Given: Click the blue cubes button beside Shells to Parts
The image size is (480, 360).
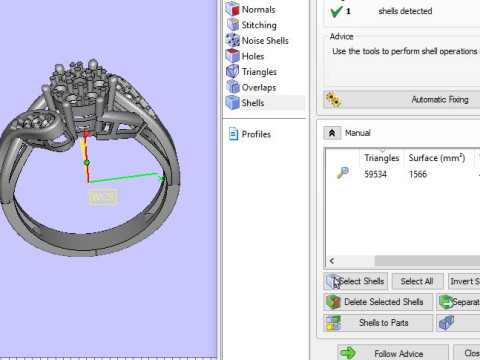Looking at the screenshot, I should (458, 323).
